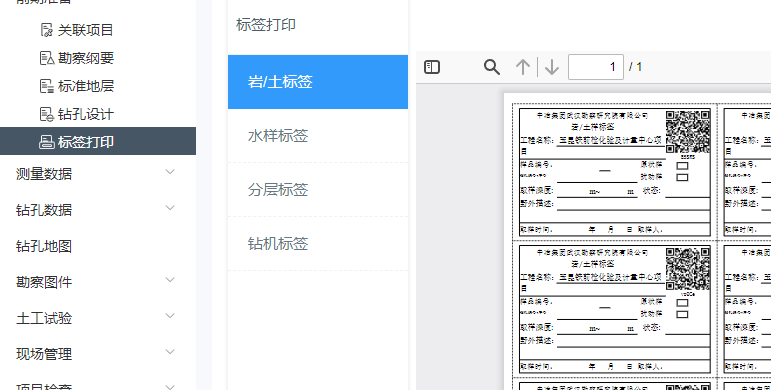Select the 水样标签 tab
Viewport: 771px width, 390px height.
[318, 136]
